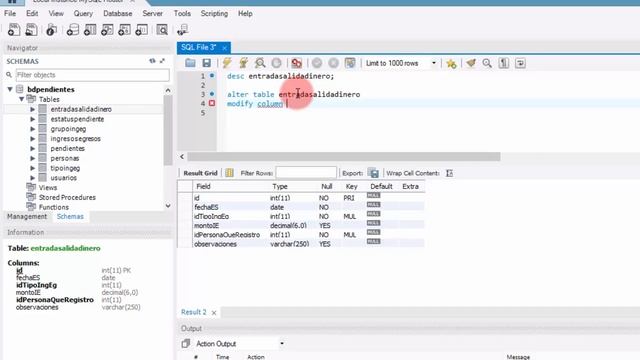Expand the grupoingeg table
The height and width of the screenshot is (360, 640).
coord(33,129)
